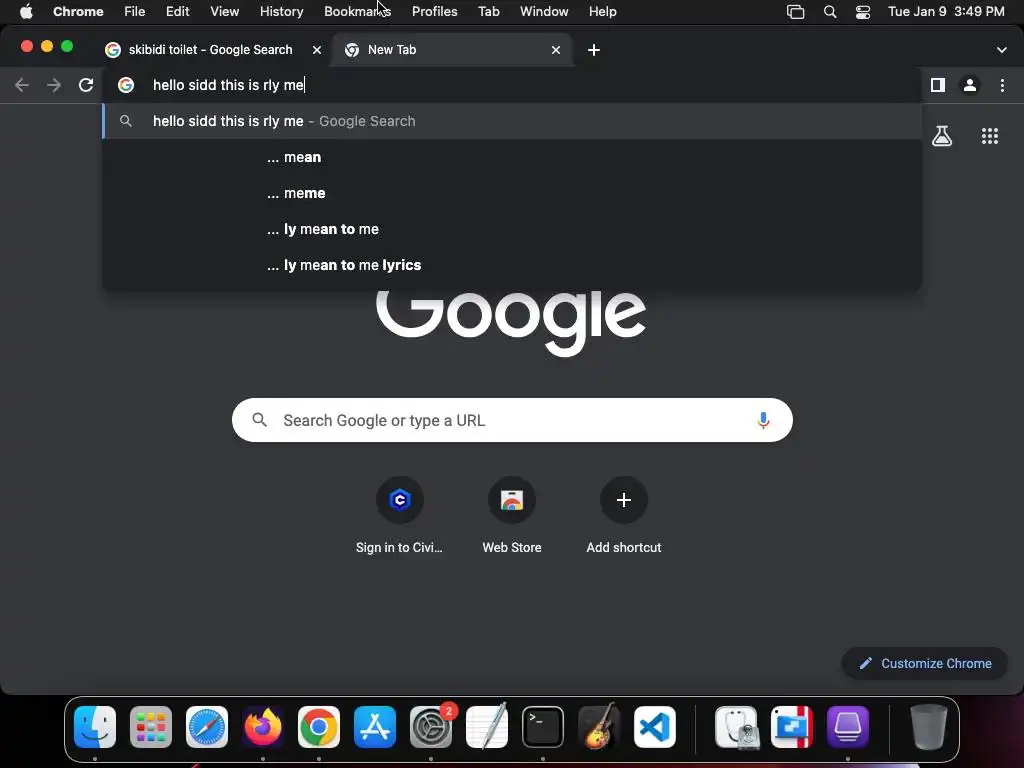1024x768 pixels.
Task: Open TextEdit from the Dock
Action: click(487, 727)
